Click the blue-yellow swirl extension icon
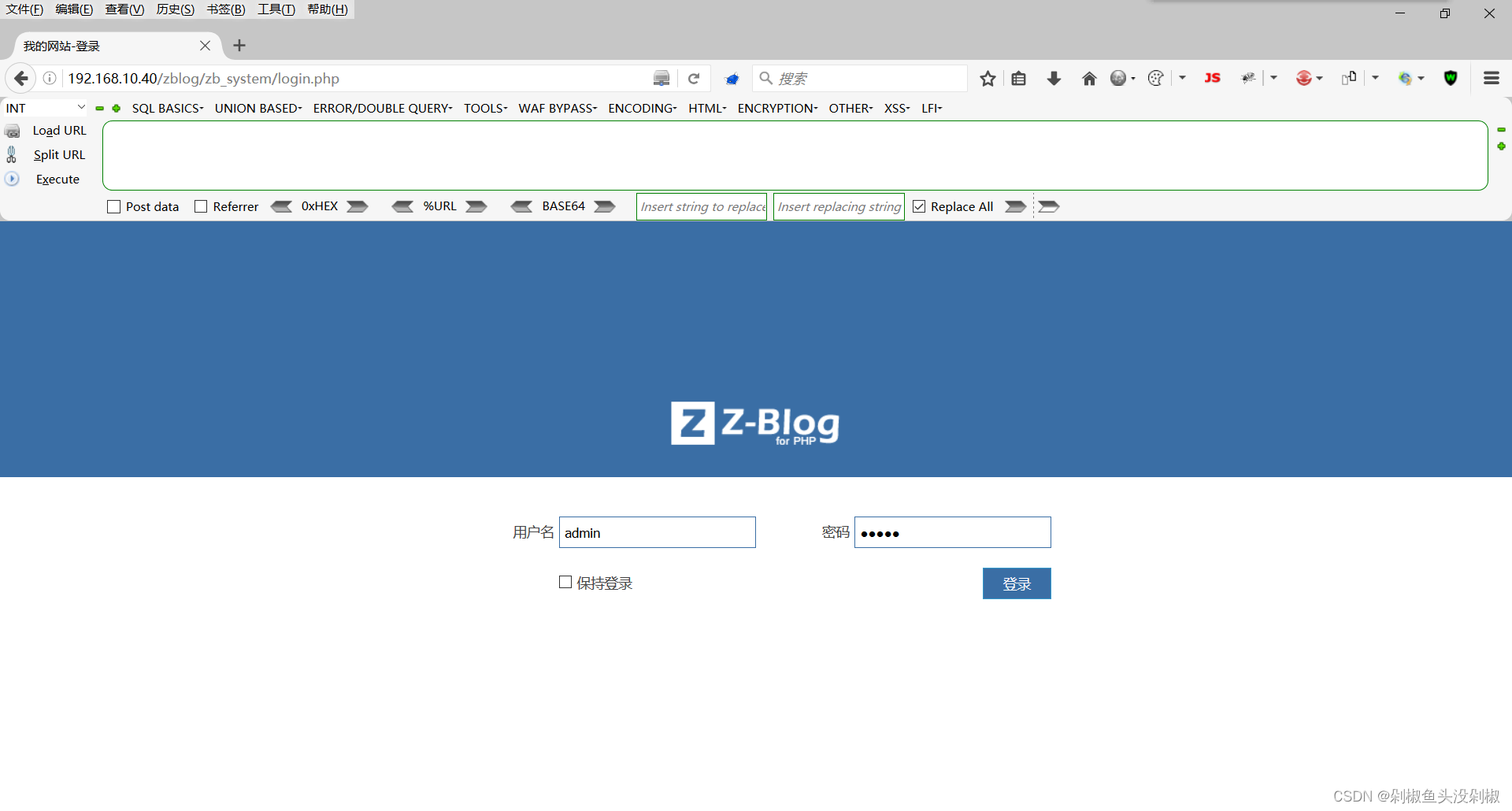The image size is (1512, 811). (1405, 78)
